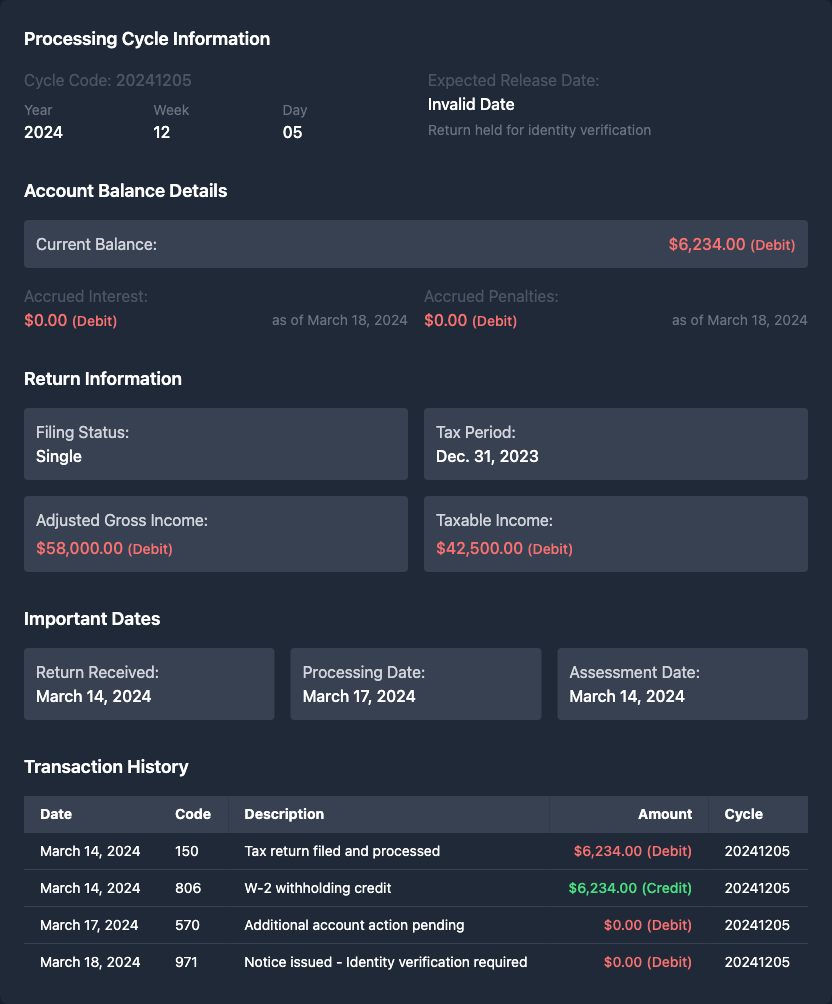This screenshot has height=1004, width=832.
Task: Click the Amount column header
Action: pyautogui.click(x=665, y=814)
